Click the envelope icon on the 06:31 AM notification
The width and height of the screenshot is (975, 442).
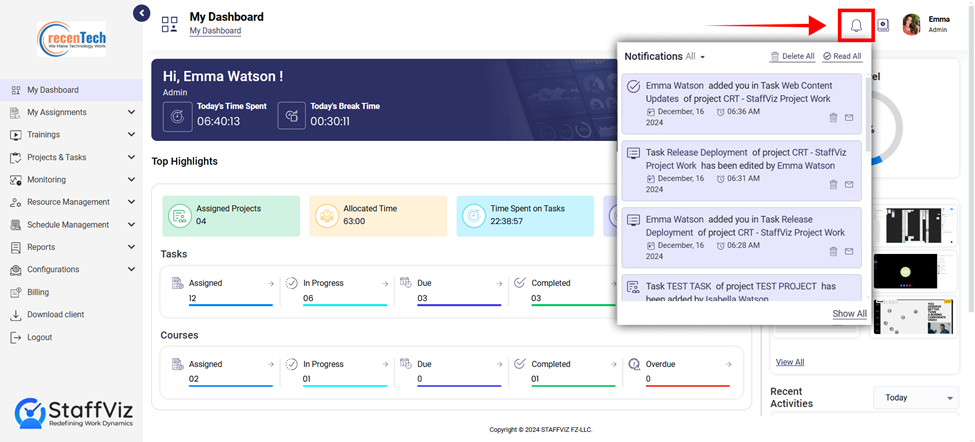coord(849,185)
